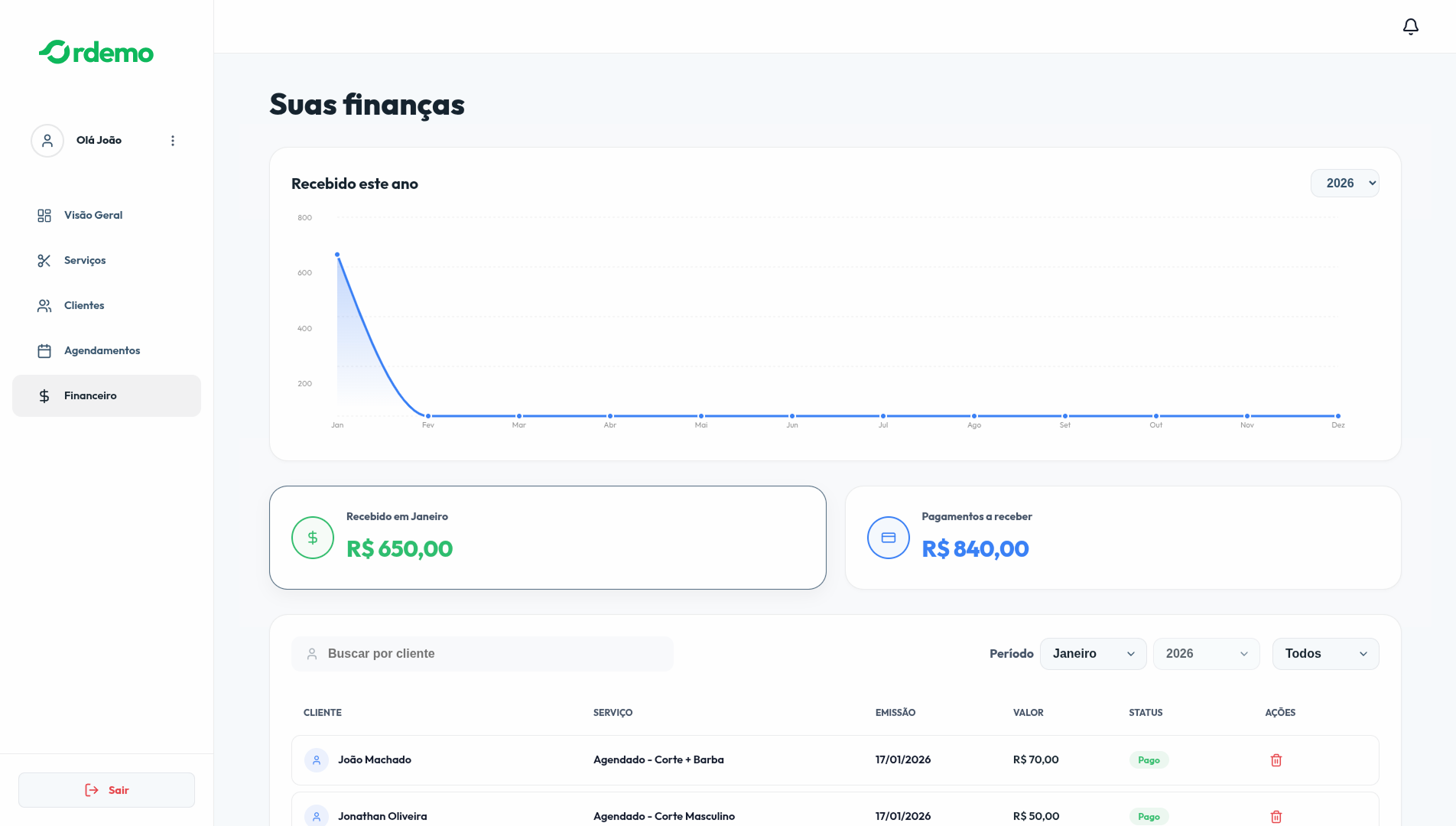Expand the Janeiro month dropdown
Image resolution: width=1456 pixels, height=826 pixels.
(x=1093, y=654)
